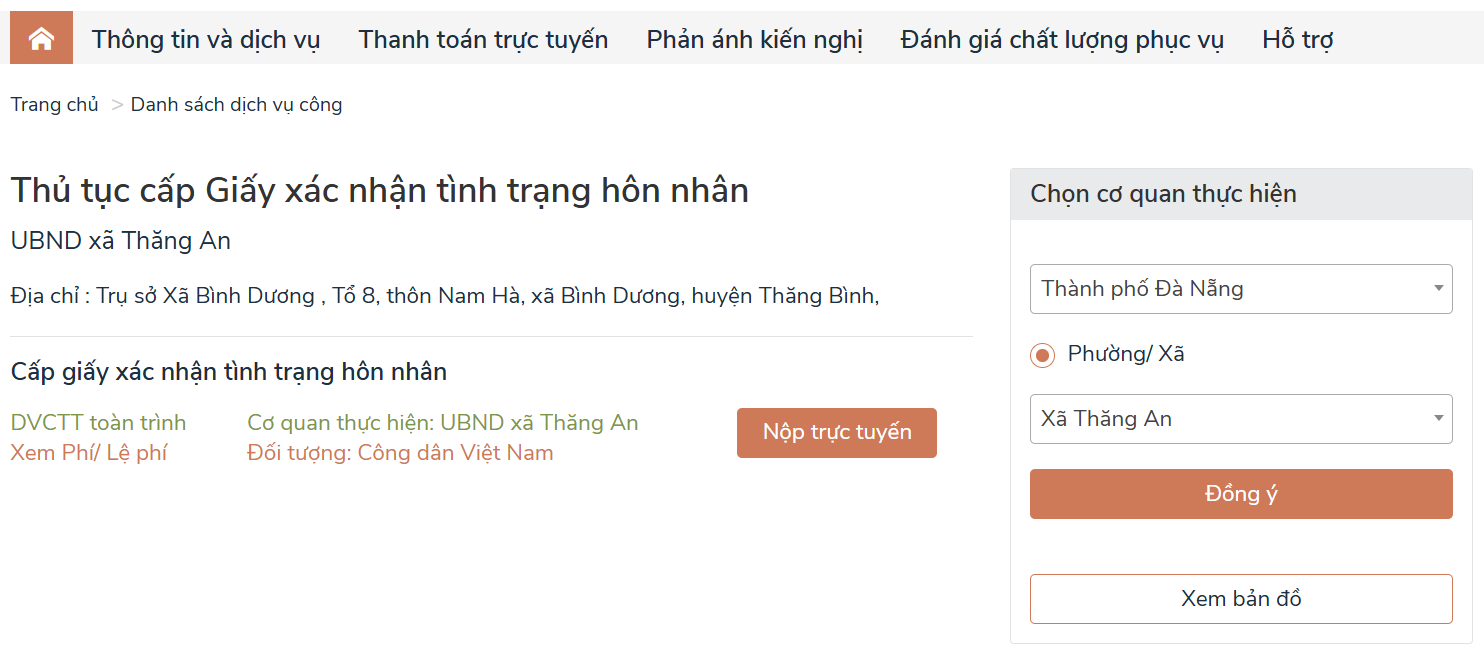Expand the Xã Thăng An dropdown
Image resolution: width=1484 pixels, height=648 pixels.
pyautogui.click(x=1240, y=419)
